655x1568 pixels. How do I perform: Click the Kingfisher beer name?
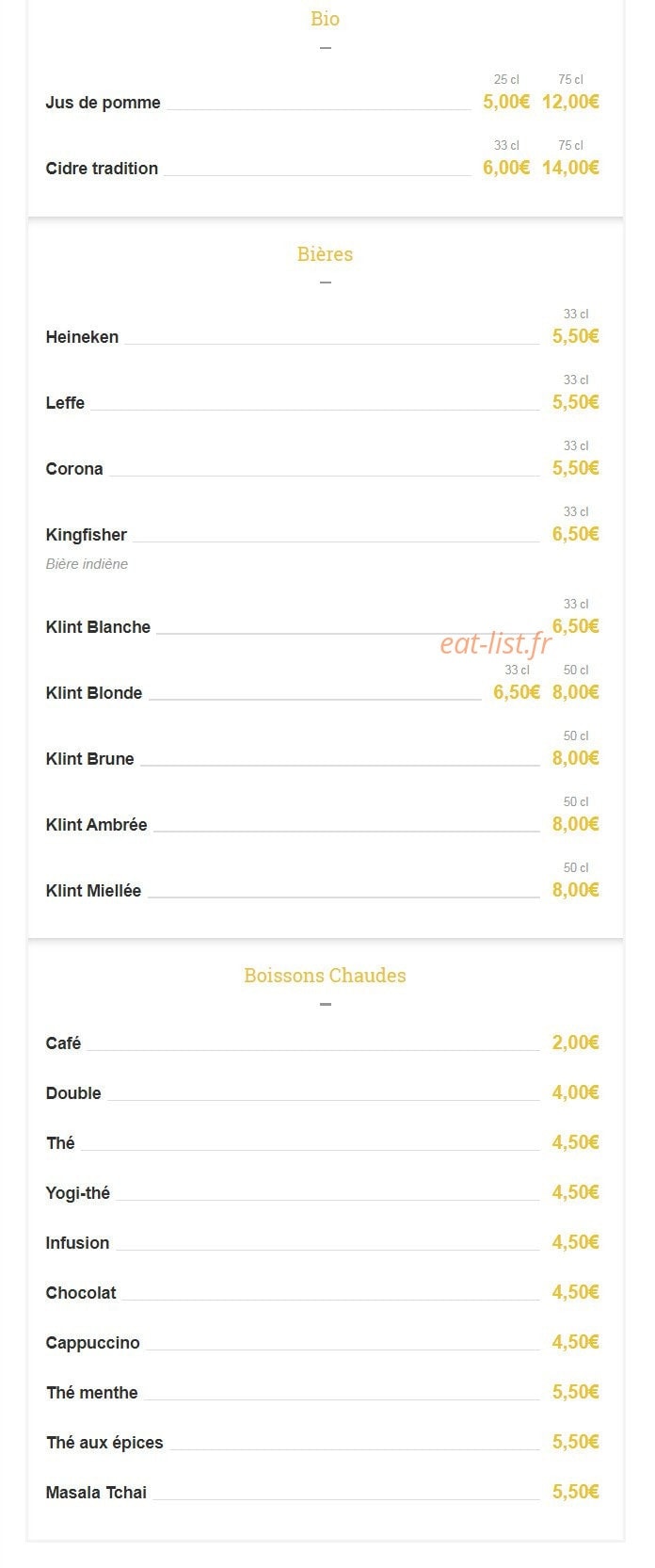click(86, 535)
